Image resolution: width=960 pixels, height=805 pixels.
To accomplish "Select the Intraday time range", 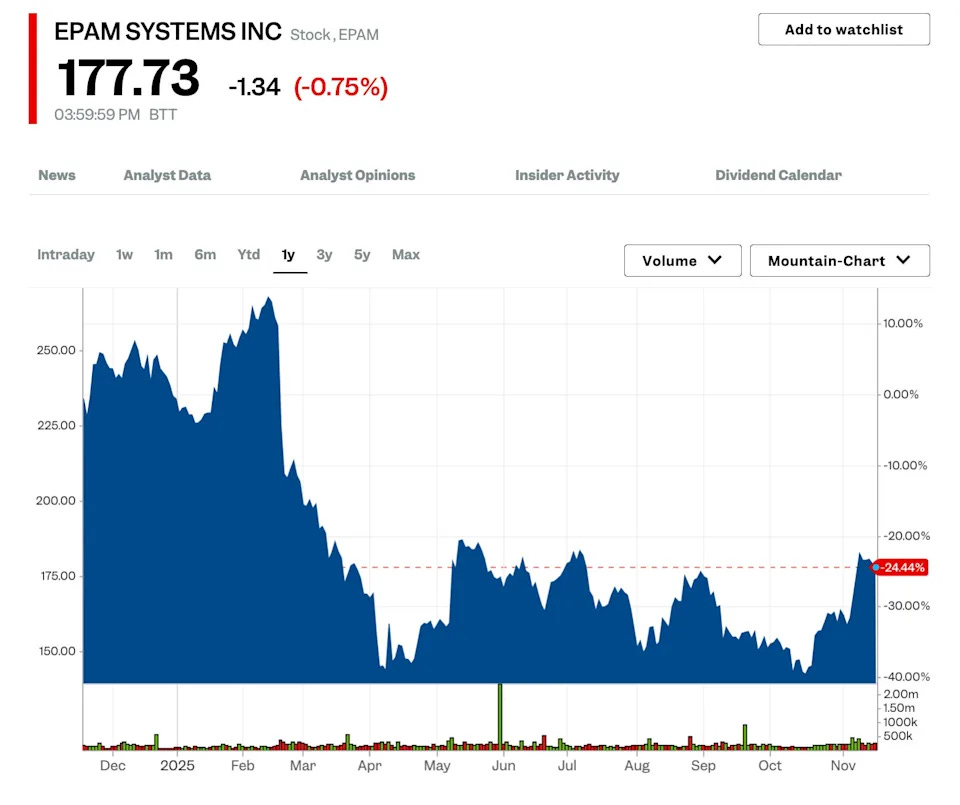I will (x=66, y=255).
